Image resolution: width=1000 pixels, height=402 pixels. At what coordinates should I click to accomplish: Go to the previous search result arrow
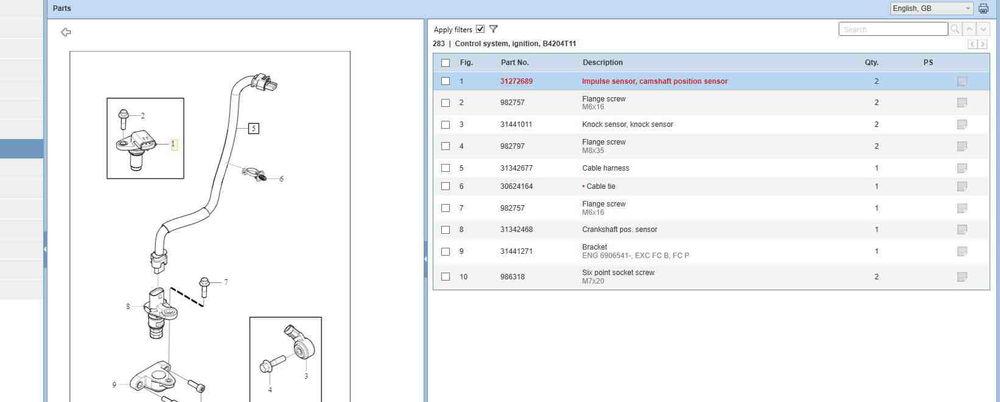tap(970, 30)
